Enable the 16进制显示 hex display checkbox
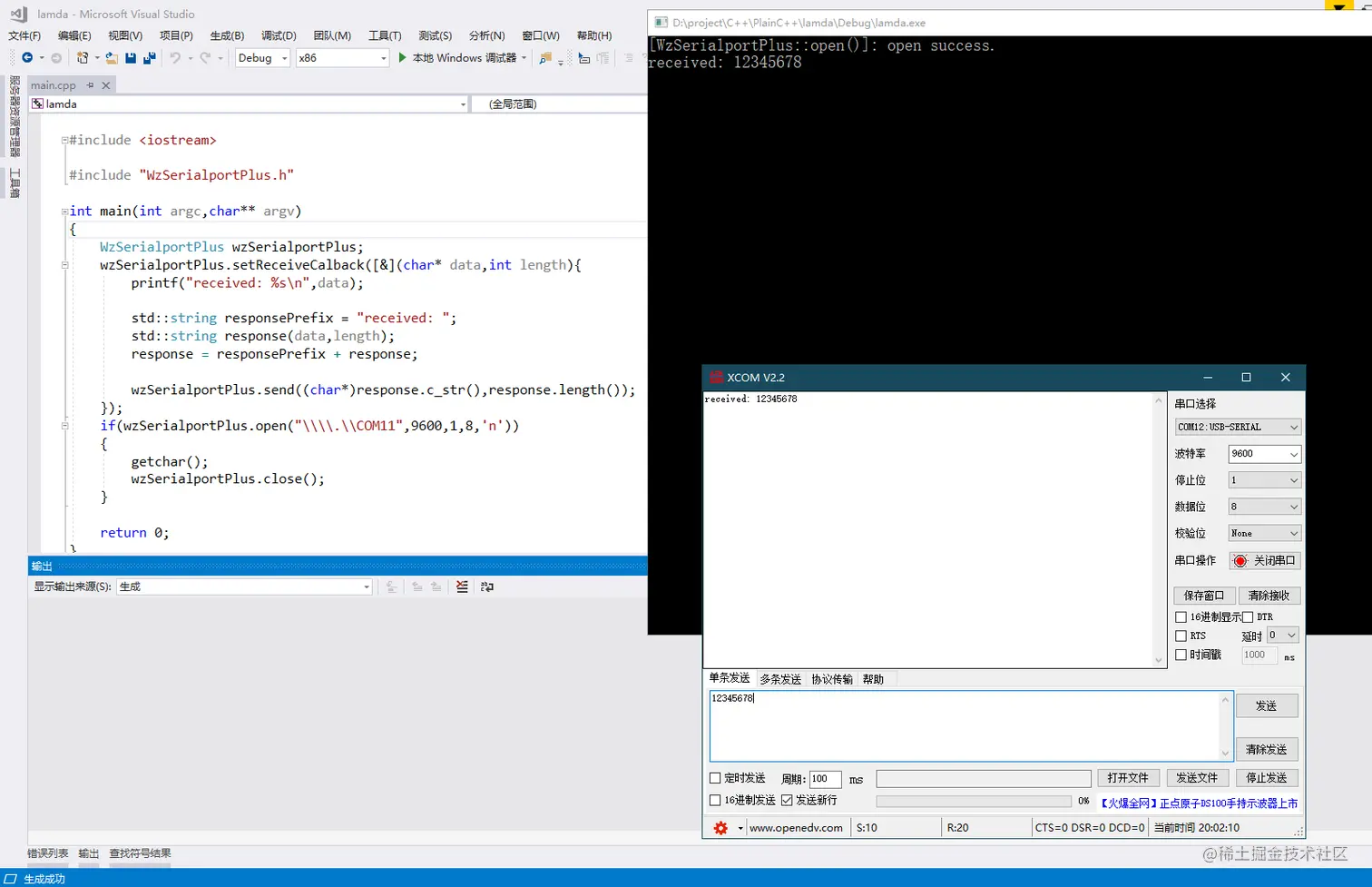Image resolution: width=1372 pixels, height=887 pixels. pyautogui.click(x=1181, y=617)
